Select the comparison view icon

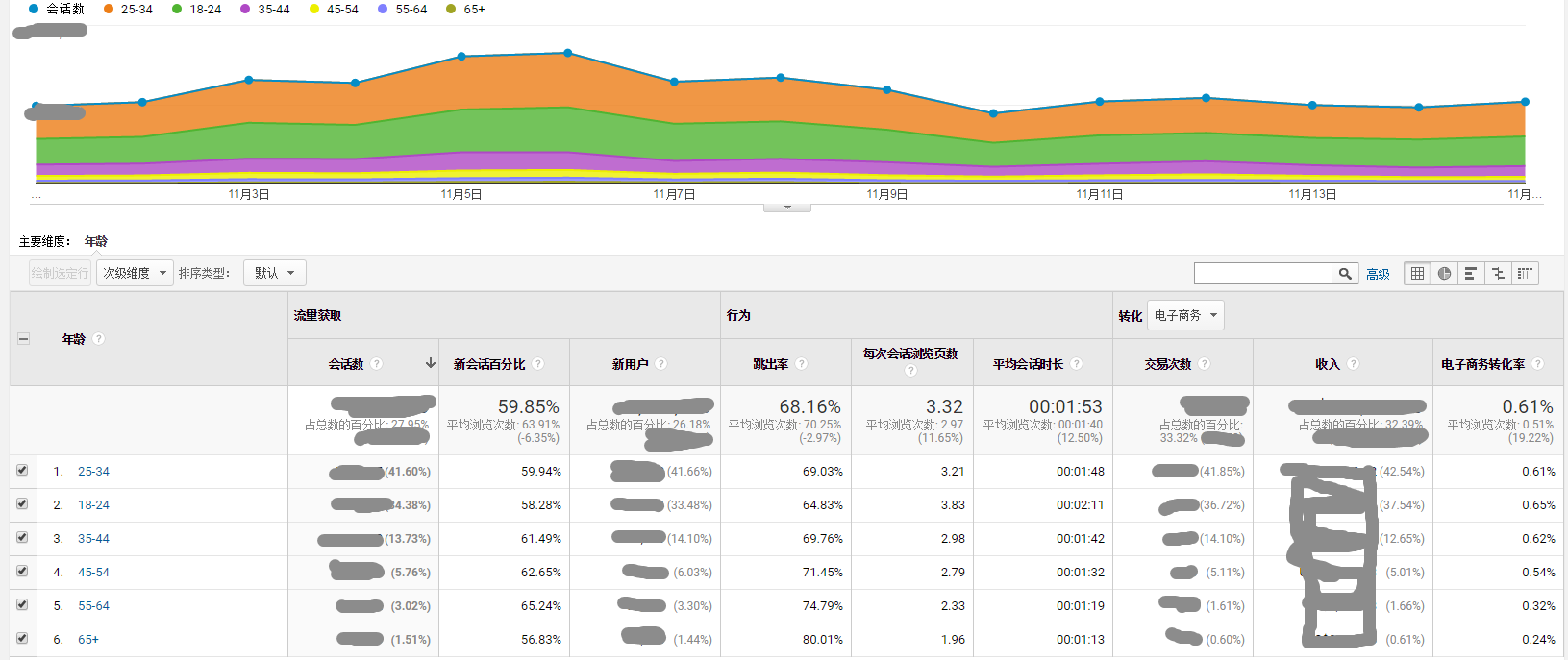tap(1498, 274)
